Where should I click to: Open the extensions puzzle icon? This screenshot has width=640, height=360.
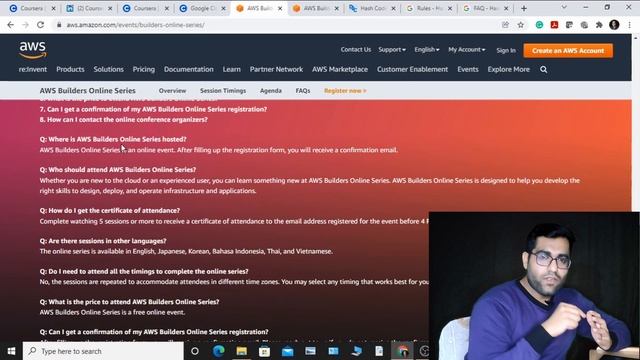[x=599, y=25]
